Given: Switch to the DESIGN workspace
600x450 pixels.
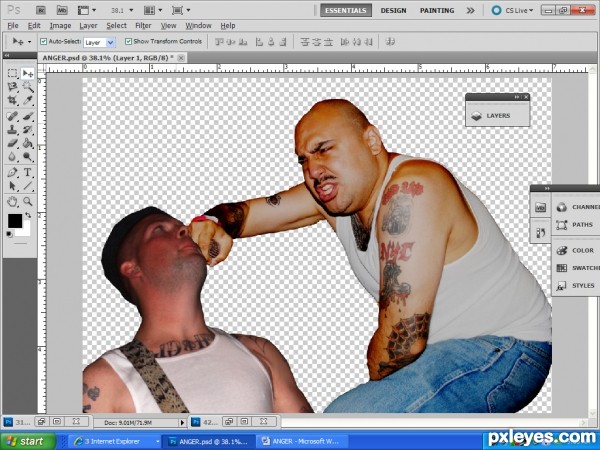Looking at the screenshot, I should 393,11.
